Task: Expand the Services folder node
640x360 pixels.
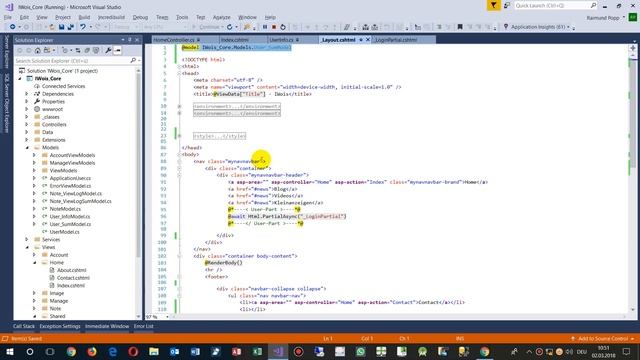Action: tap(27, 239)
